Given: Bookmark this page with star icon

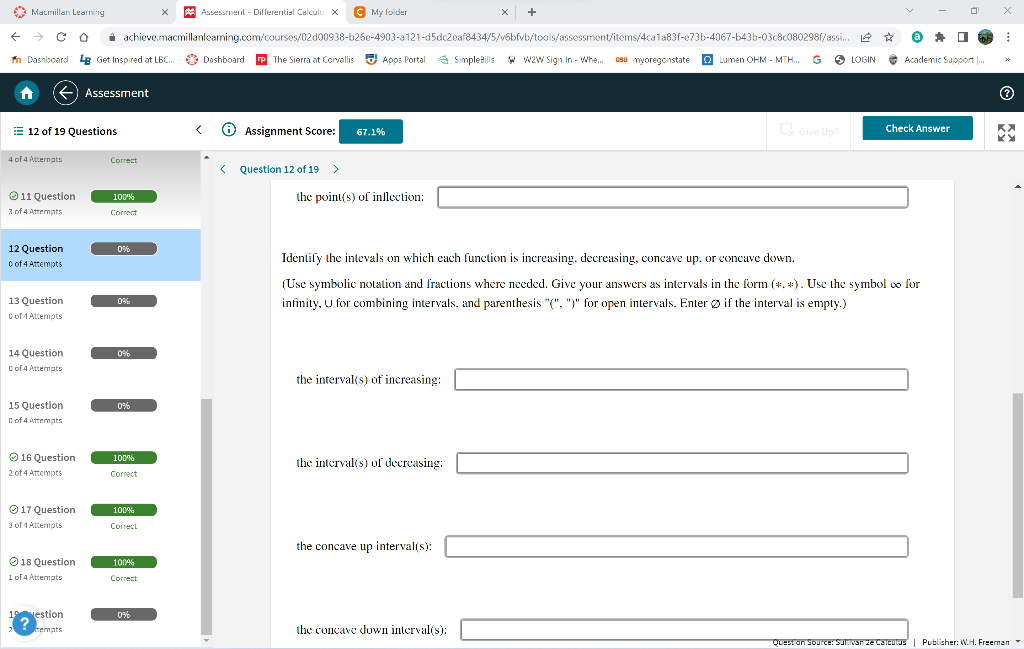Looking at the screenshot, I should tap(888, 37).
